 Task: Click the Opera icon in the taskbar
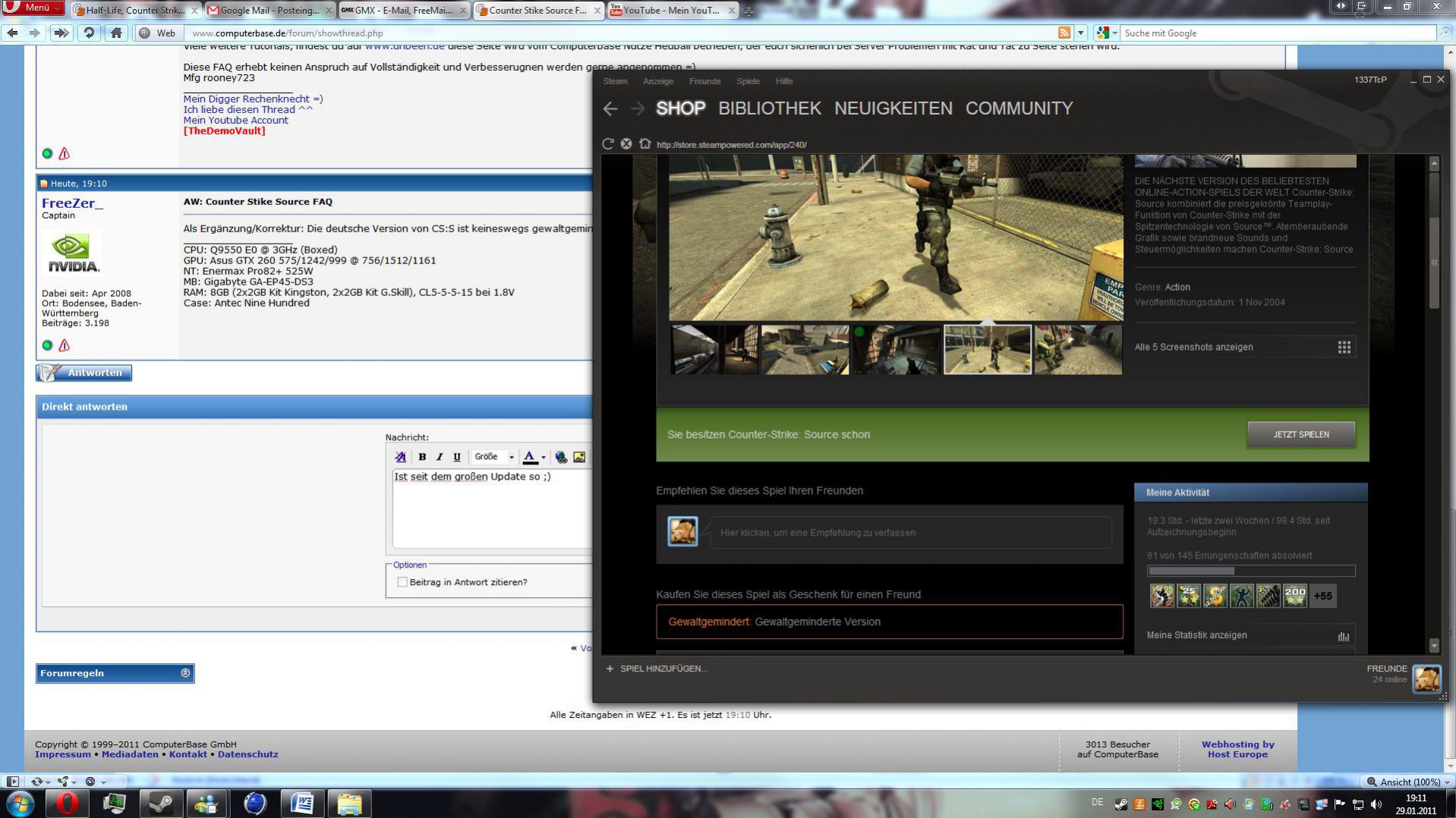tap(67, 803)
